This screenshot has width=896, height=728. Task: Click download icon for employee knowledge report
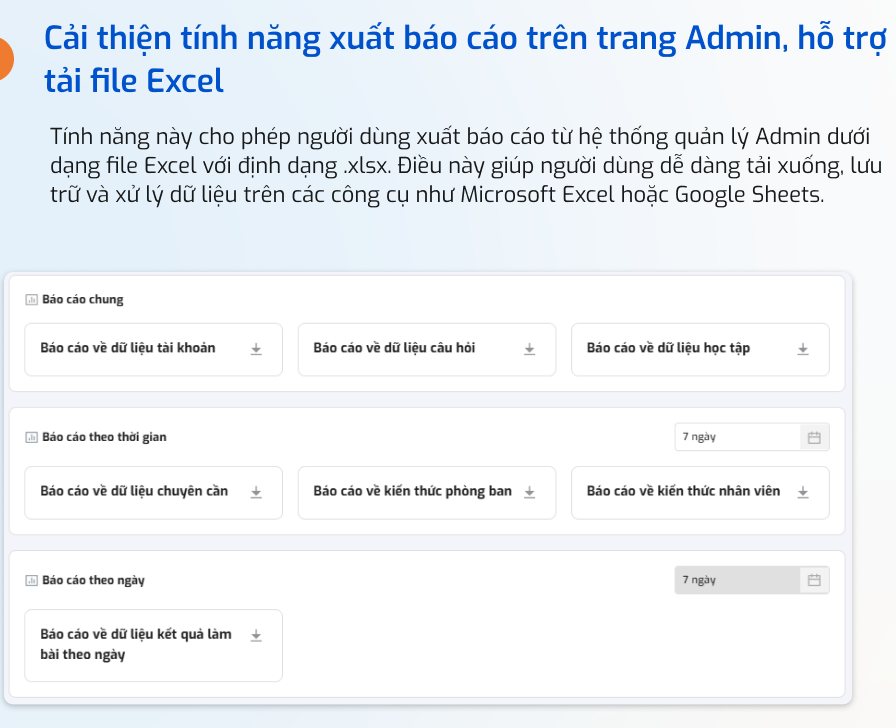click(803, 492)
